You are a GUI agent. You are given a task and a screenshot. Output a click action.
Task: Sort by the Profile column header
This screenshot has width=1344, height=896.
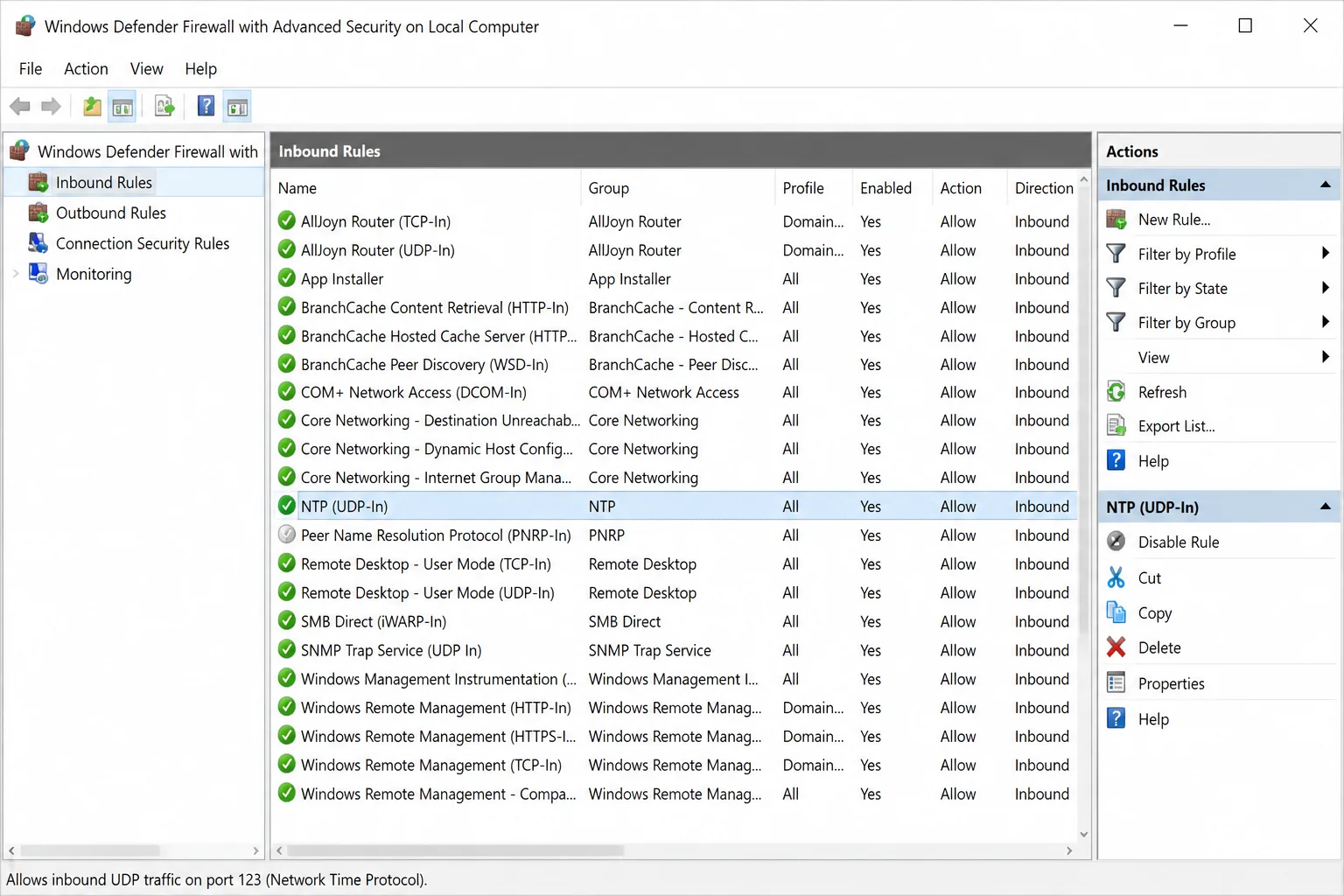coord(802,188)
